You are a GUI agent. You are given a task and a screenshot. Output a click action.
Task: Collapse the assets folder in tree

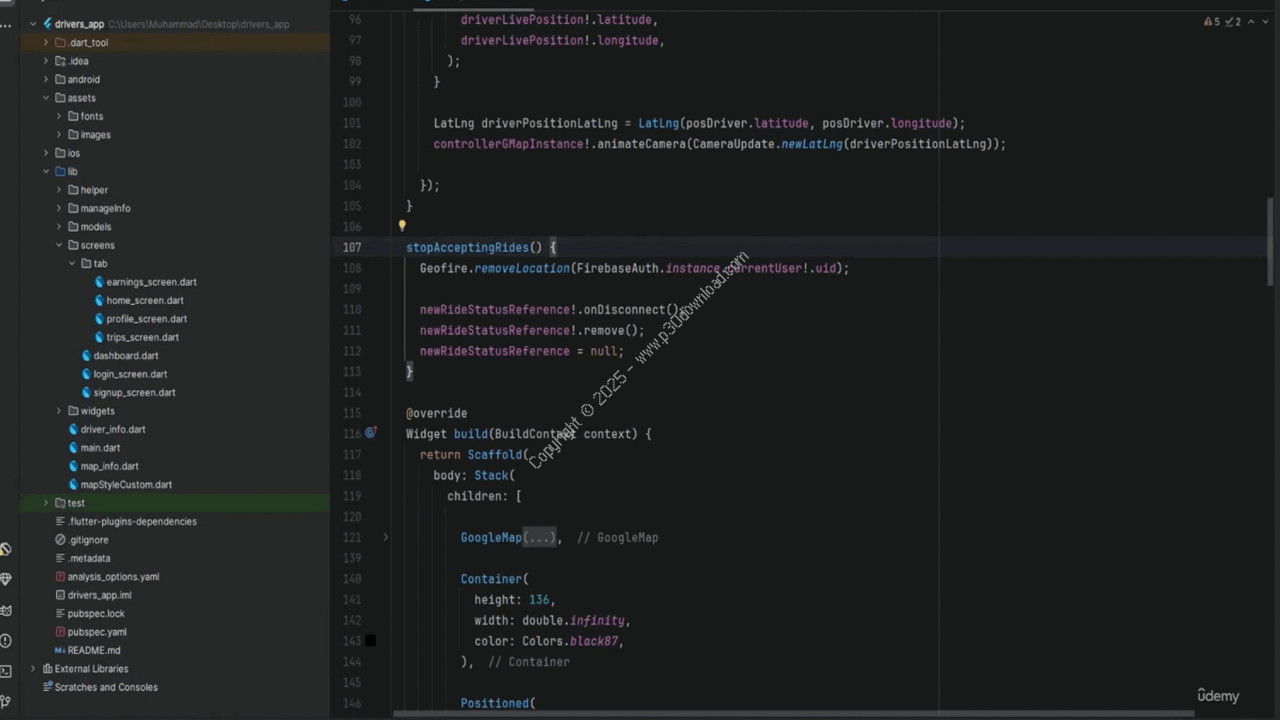46,98
